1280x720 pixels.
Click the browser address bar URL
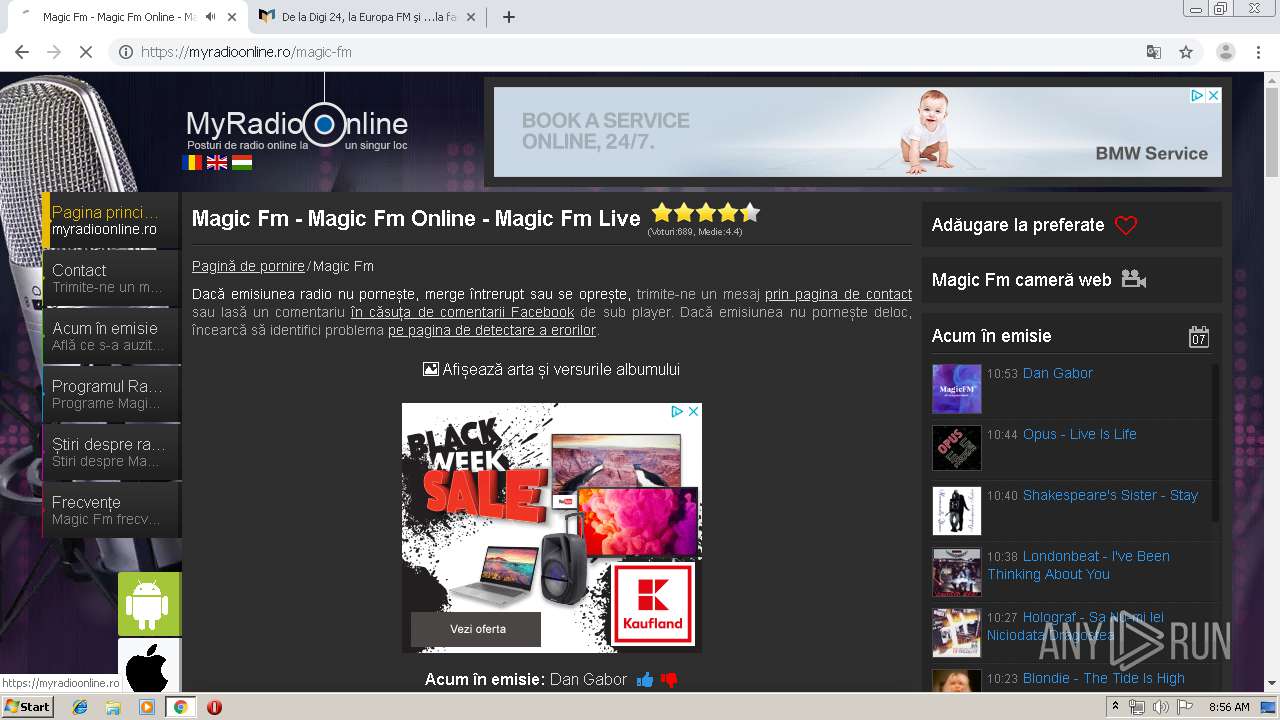pyautogui.click(x=246, y=52)
